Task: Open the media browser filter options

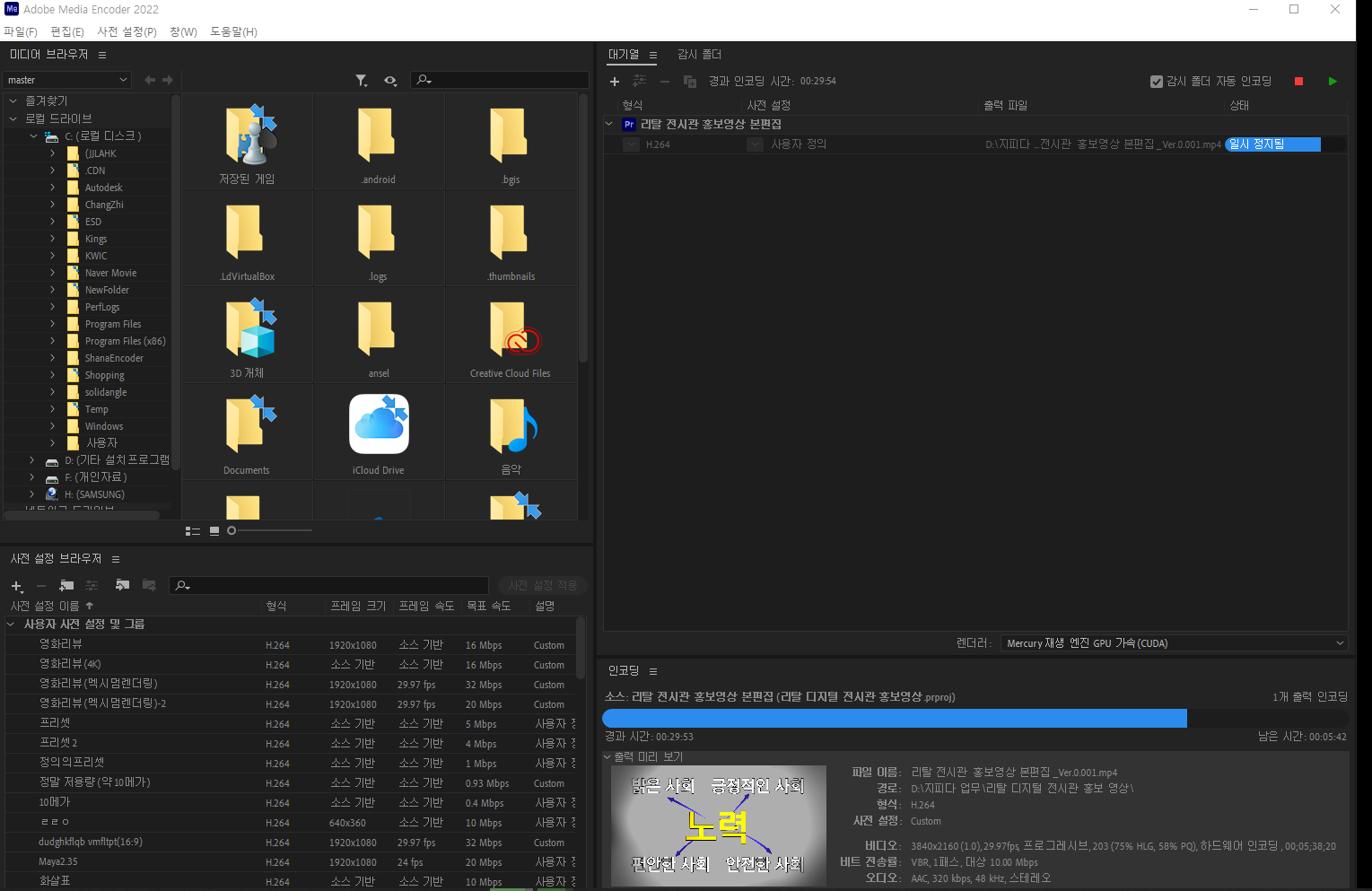Action: pos(363,80)
